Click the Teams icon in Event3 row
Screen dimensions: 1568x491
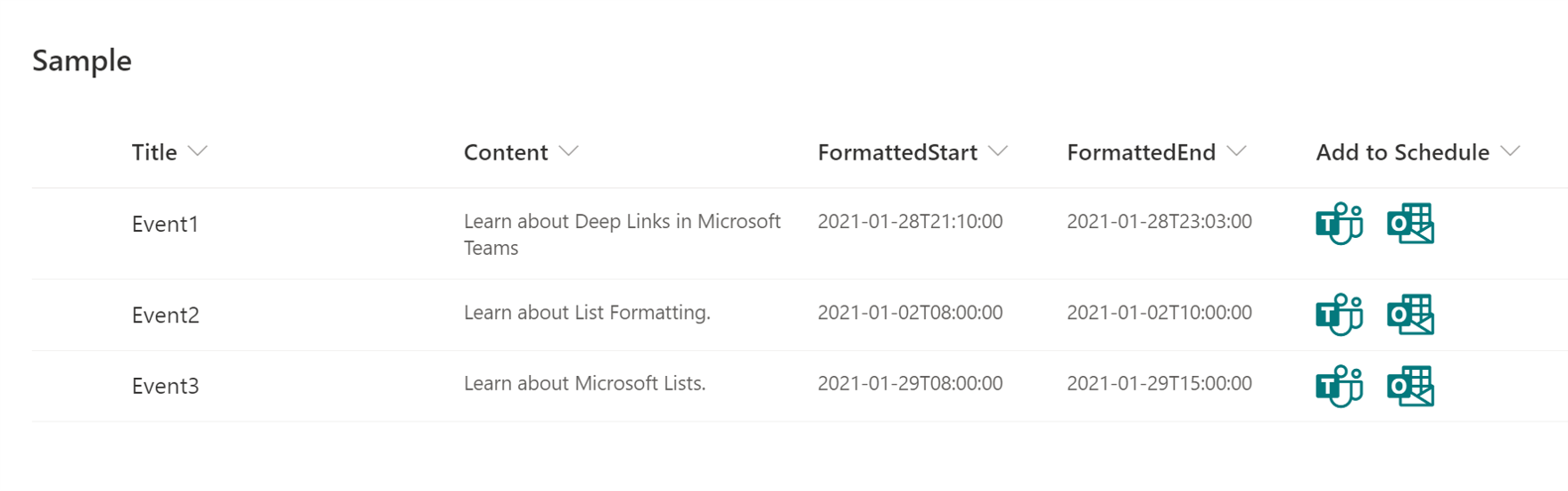point(1339,386)
